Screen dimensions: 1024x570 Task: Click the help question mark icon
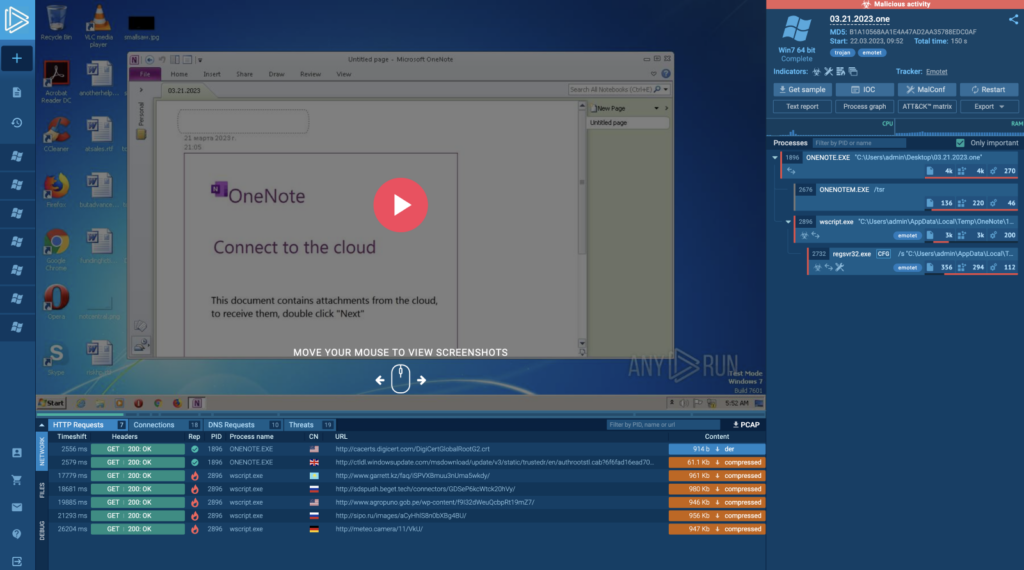point(17,534)
